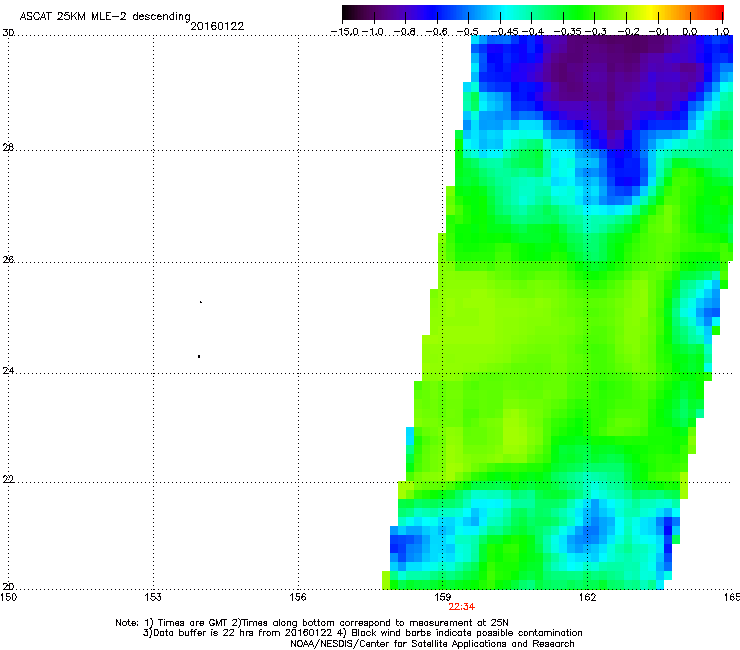Select the "-0.8" color scale label

pyautogui.click(x=405, y=32)
